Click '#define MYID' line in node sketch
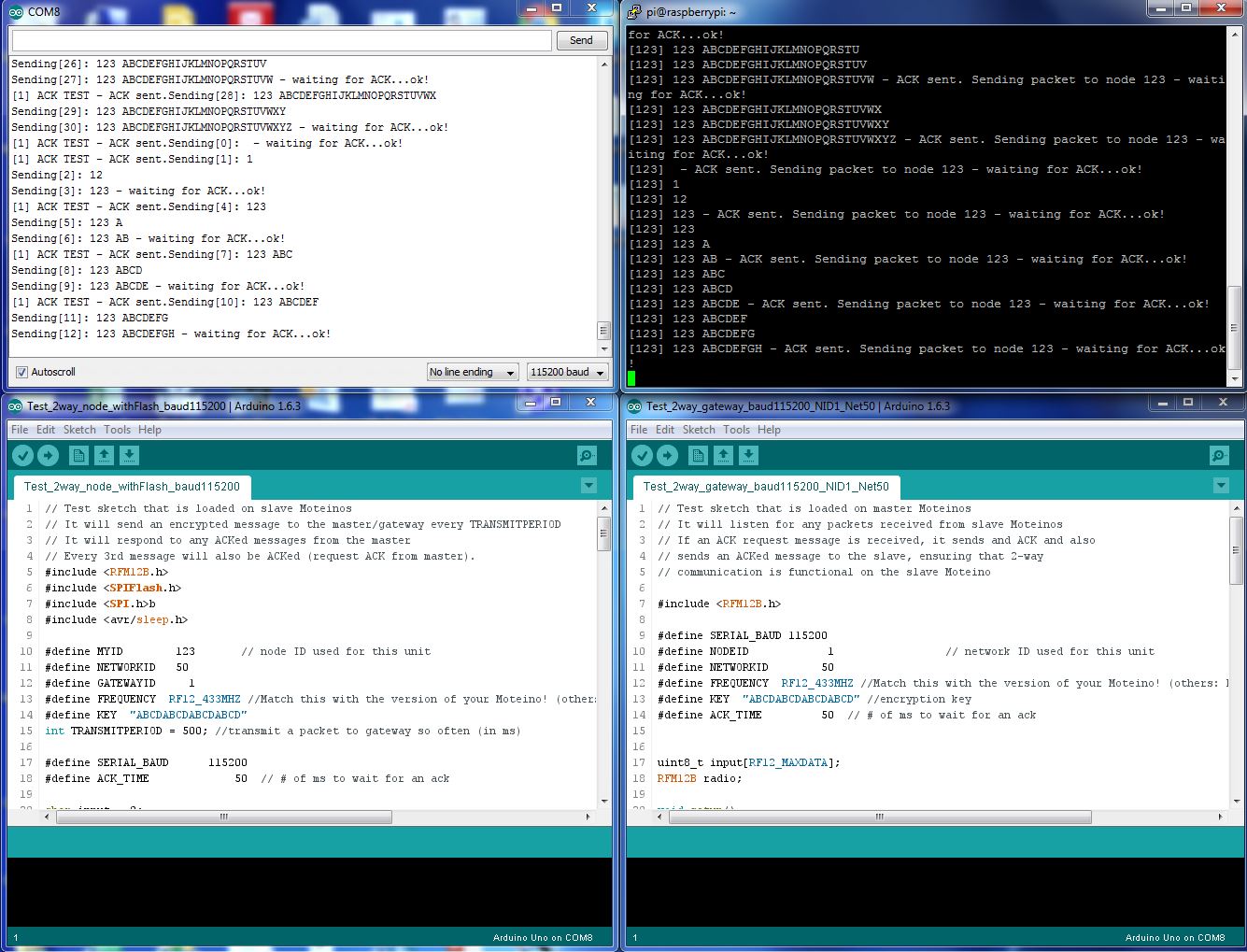Viewport: 1247px width, 952px height. (237, 651)
